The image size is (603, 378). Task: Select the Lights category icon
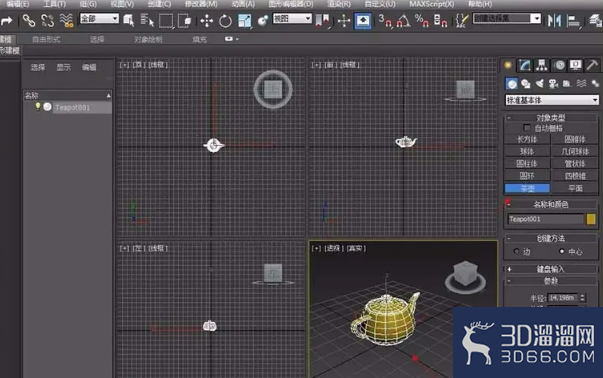[540, 83]
